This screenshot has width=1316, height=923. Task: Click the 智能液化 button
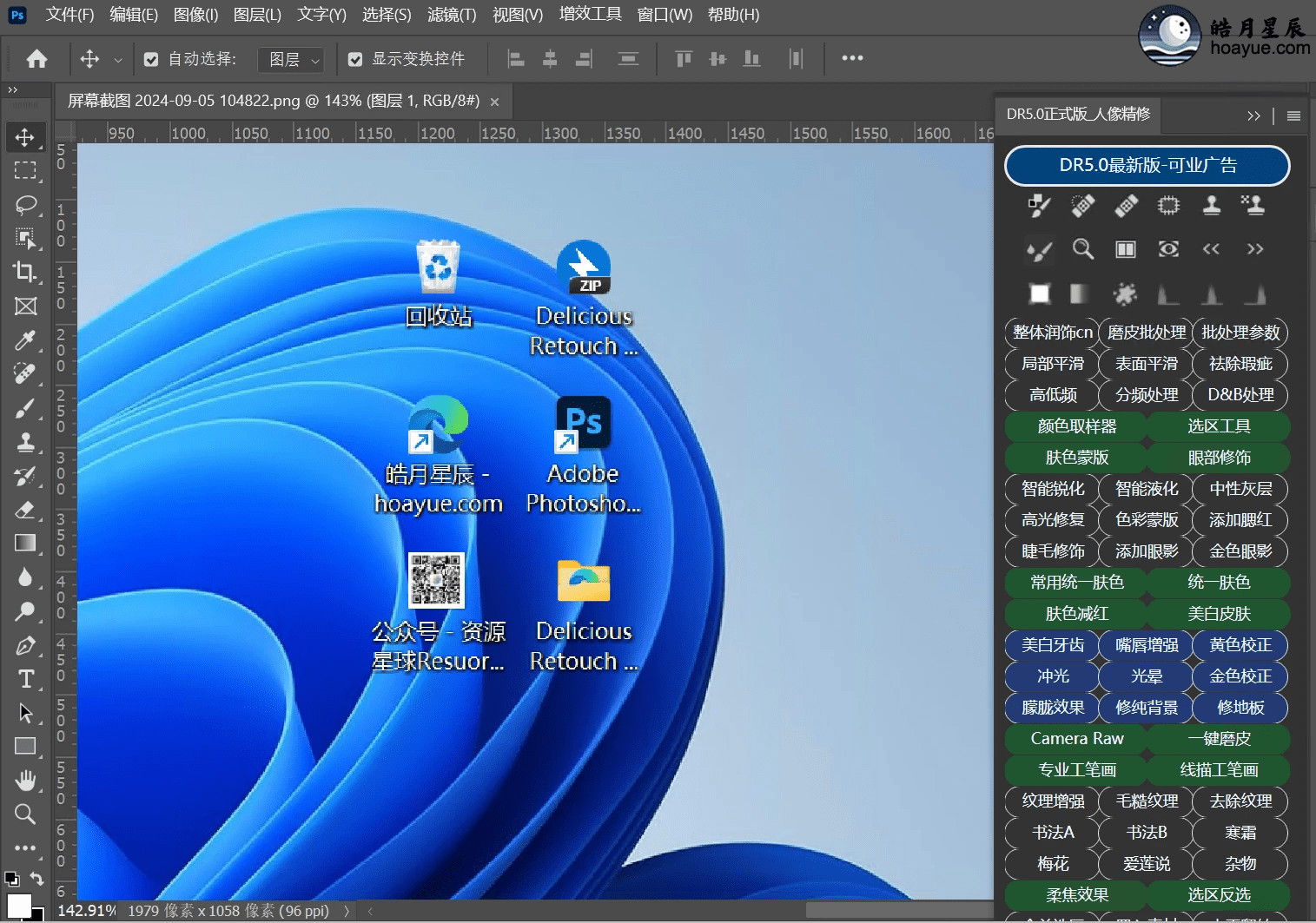coord(1147,489)
